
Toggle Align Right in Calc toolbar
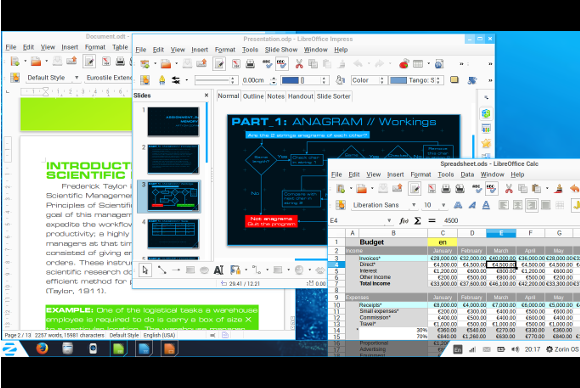point(532,205)
